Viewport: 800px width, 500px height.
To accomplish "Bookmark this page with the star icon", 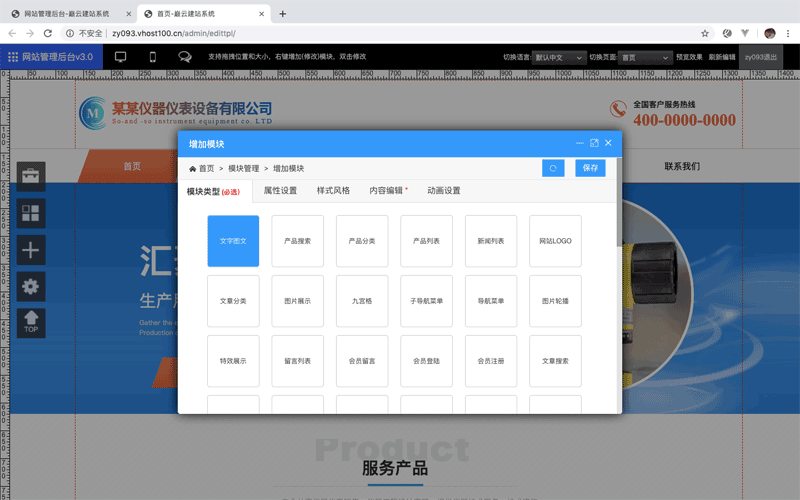I will pos(705,33).
